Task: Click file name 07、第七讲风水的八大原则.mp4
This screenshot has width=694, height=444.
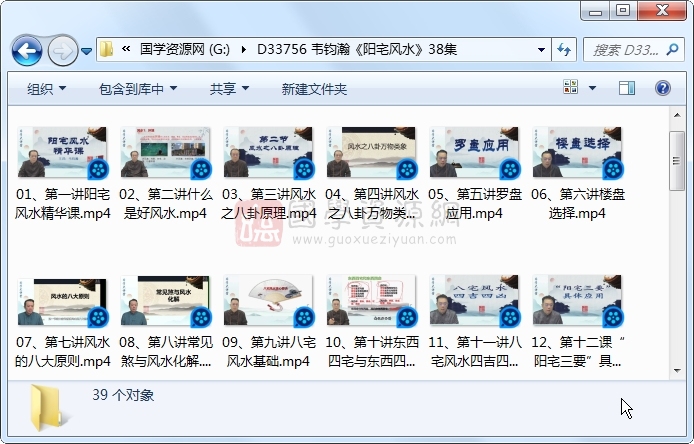Action: pos(62,352)
